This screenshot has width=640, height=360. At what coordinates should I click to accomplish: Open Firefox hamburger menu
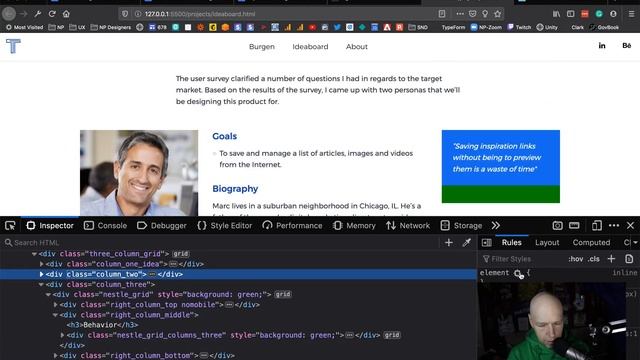[x=631, y=14]
